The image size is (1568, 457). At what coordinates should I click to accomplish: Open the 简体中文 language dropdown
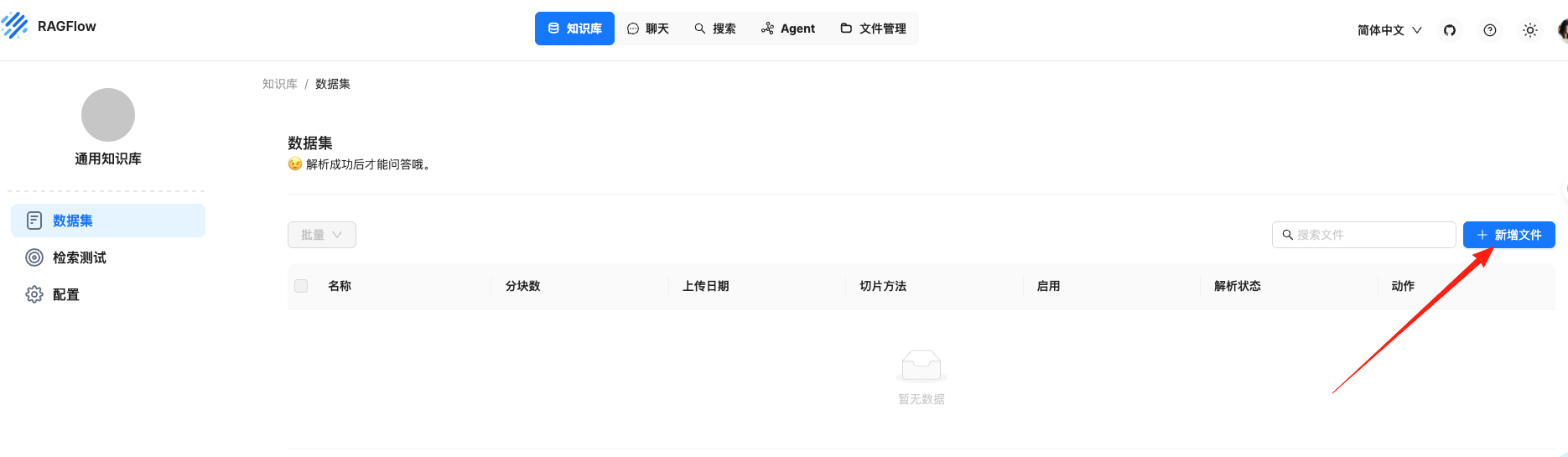click(1389, 30)
